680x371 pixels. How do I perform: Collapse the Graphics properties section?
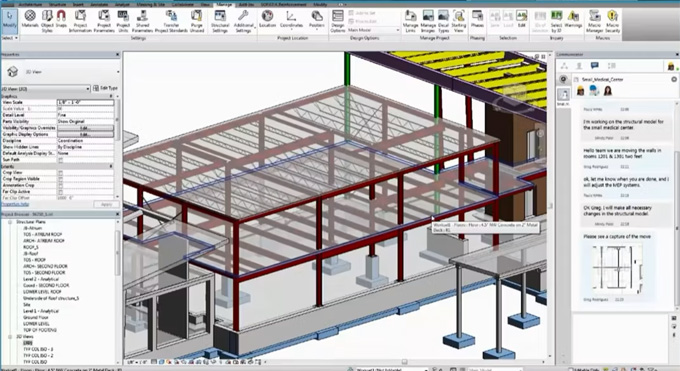[x=111, y=96]
